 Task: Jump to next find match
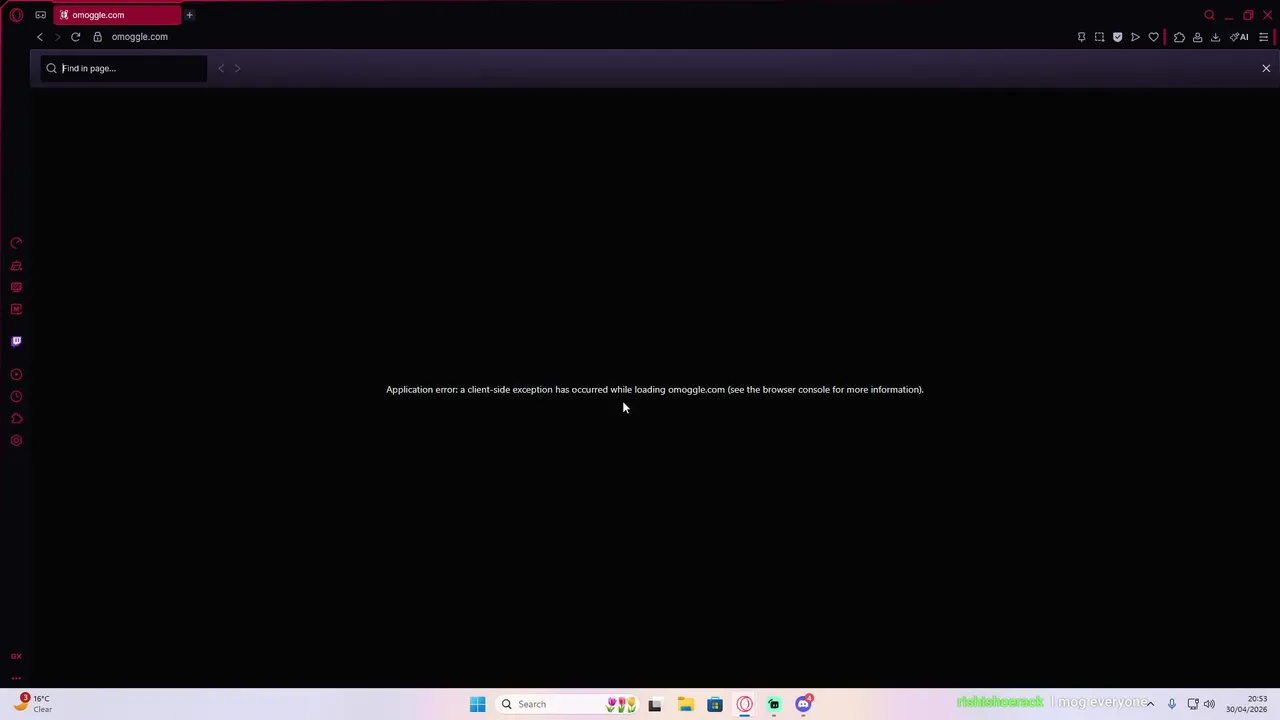pyautogui.click(x=237, y=68)
